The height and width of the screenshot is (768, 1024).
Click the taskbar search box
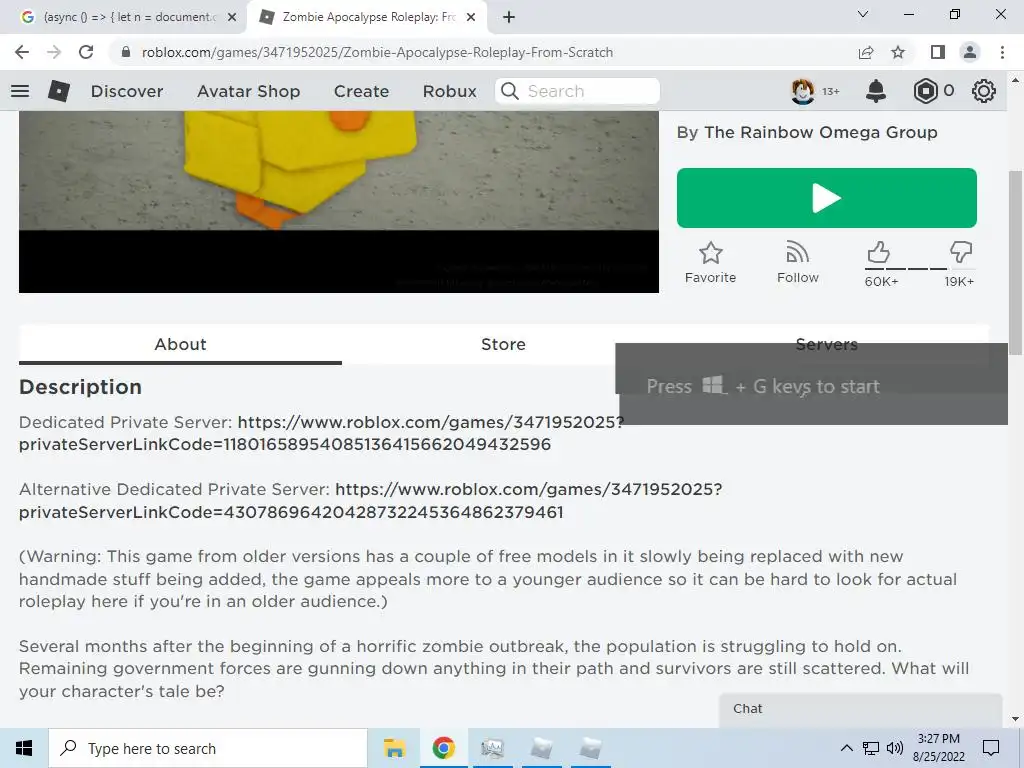point(208,748)
